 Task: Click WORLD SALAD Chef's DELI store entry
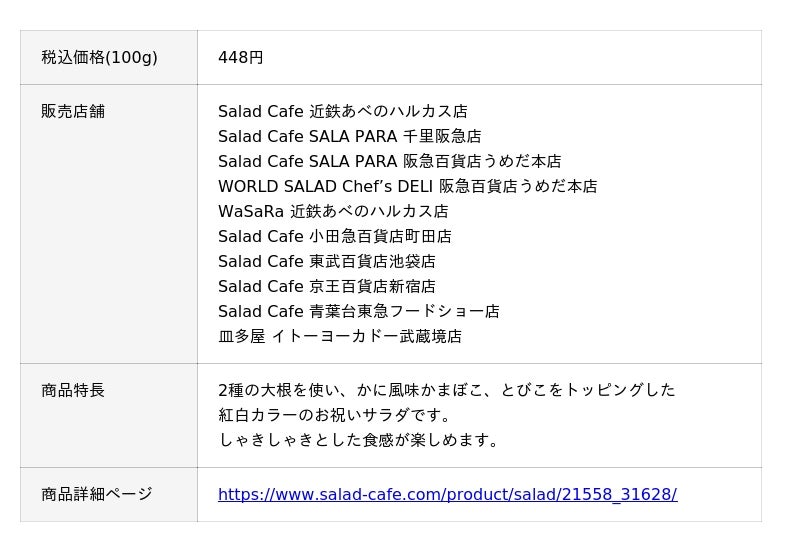[x=407, y=187]
